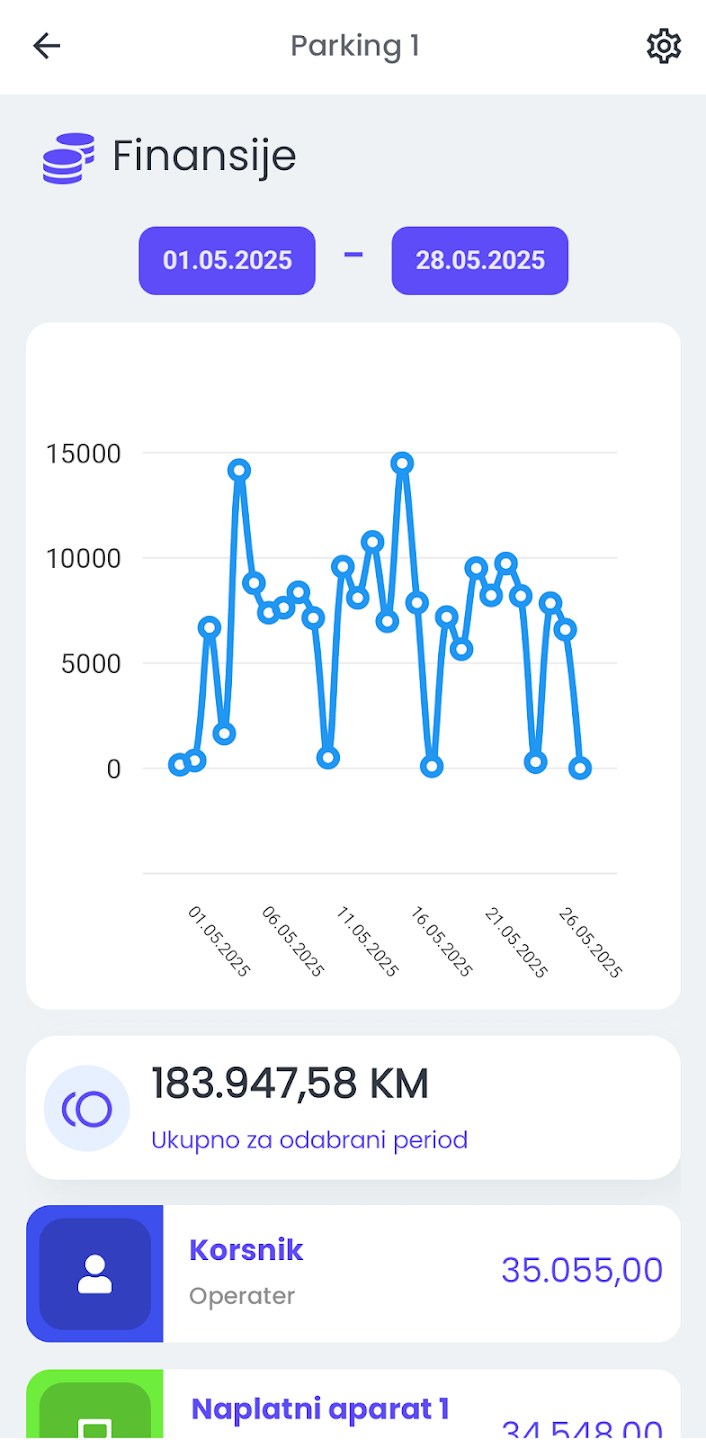Viewport: 706px width, 1440px height.
Task: Open the Naplatni aparat 1 entry
Action: point(353,1405)
